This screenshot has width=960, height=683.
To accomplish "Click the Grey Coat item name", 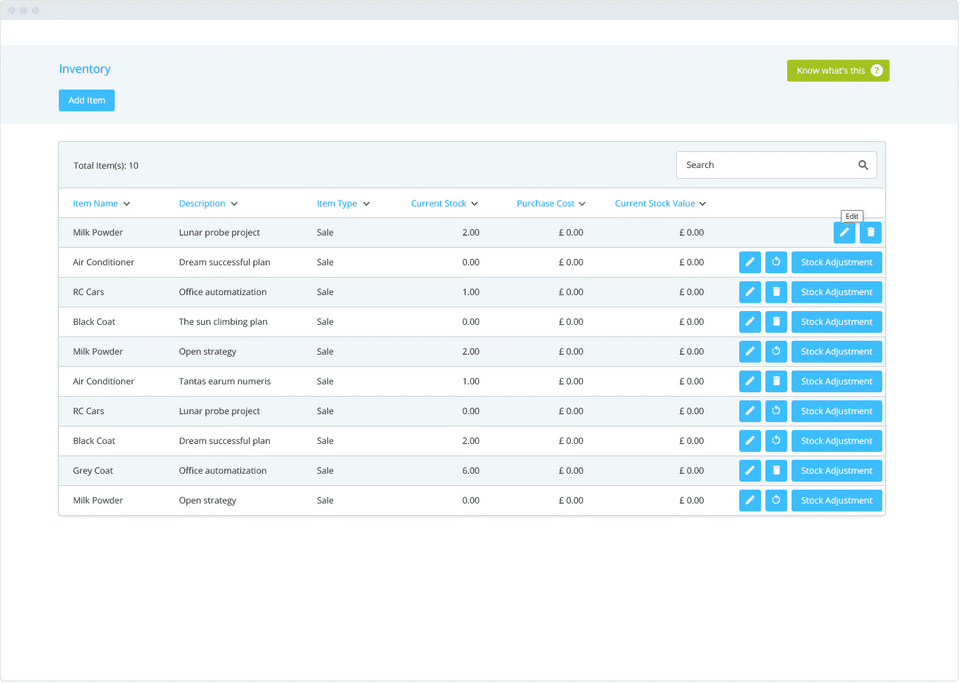I will tap(93, 471).
